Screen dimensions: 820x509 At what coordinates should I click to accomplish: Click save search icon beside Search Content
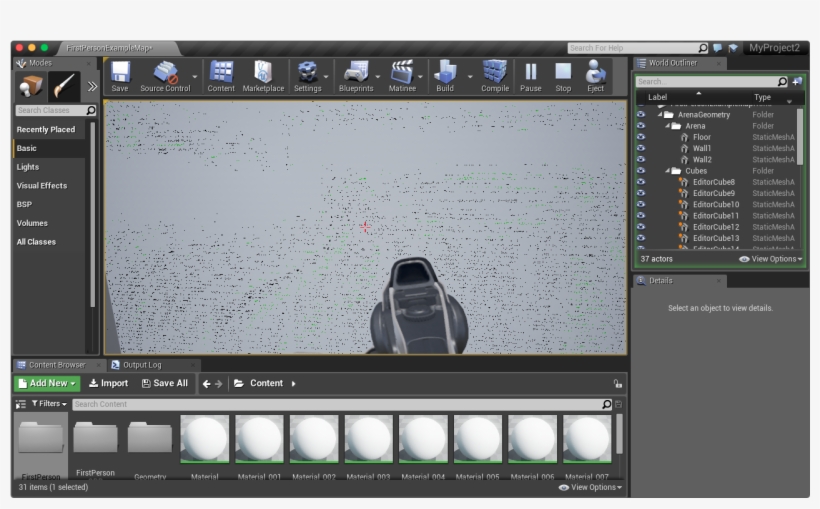tap(619, 404)
